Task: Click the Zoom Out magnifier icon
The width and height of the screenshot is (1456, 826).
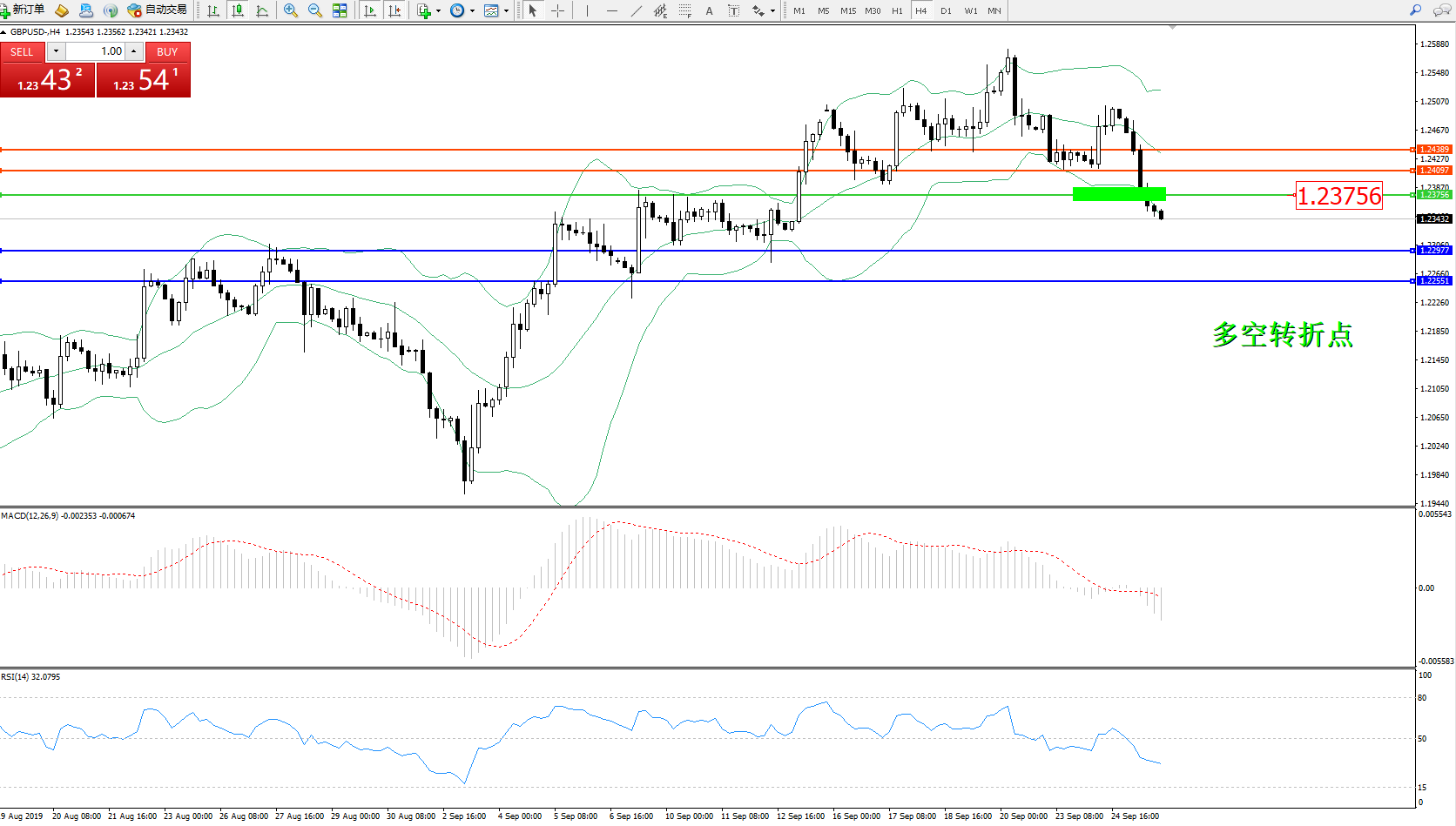Action: [315, 10]
